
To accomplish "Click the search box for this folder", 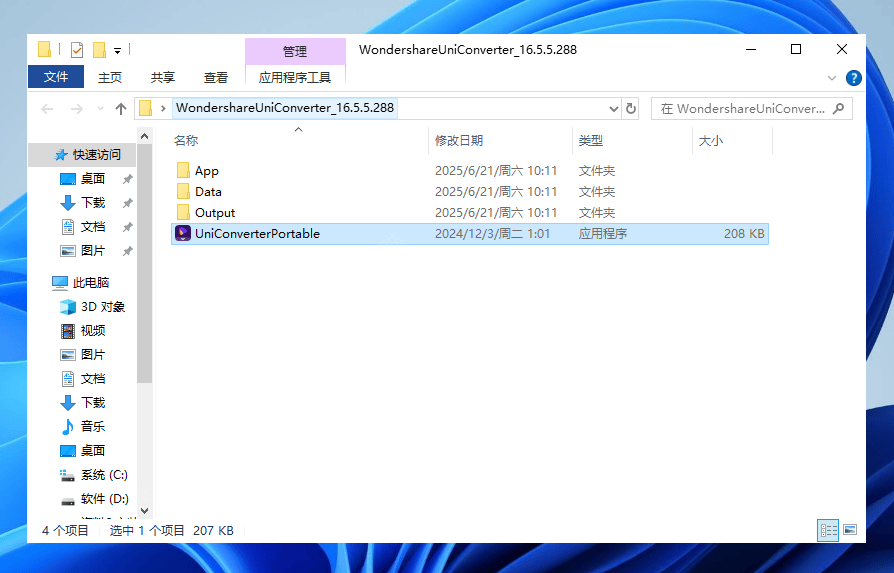I will (751, 108).
